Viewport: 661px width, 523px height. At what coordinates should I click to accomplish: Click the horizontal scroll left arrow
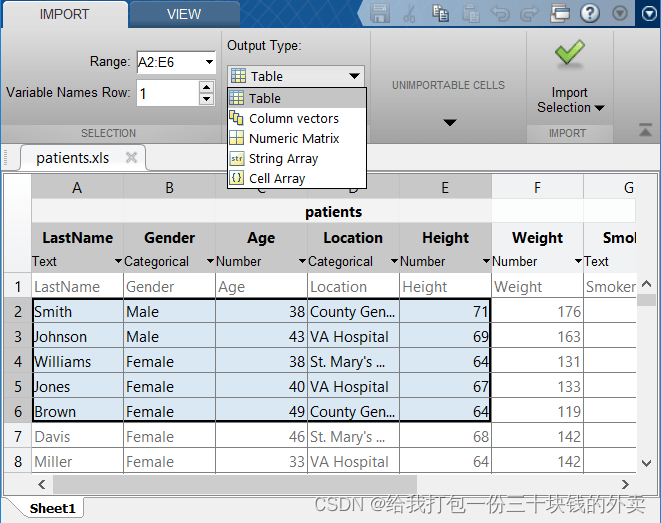41,485
